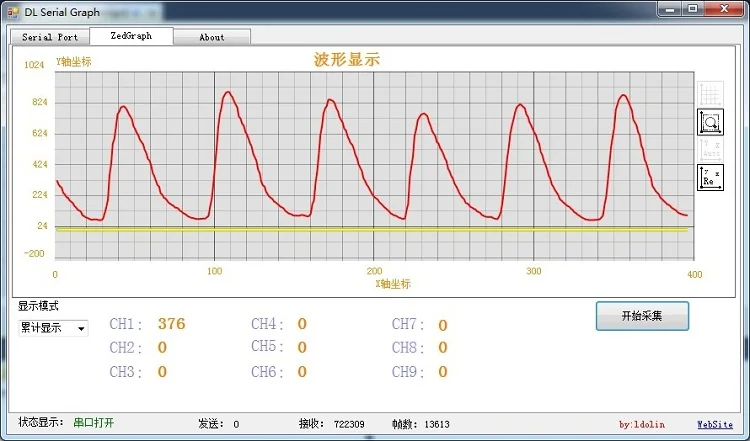Click the X轴坐标 axis title
The height and width of the screenshot is (441, 750).
click(393, 284)
